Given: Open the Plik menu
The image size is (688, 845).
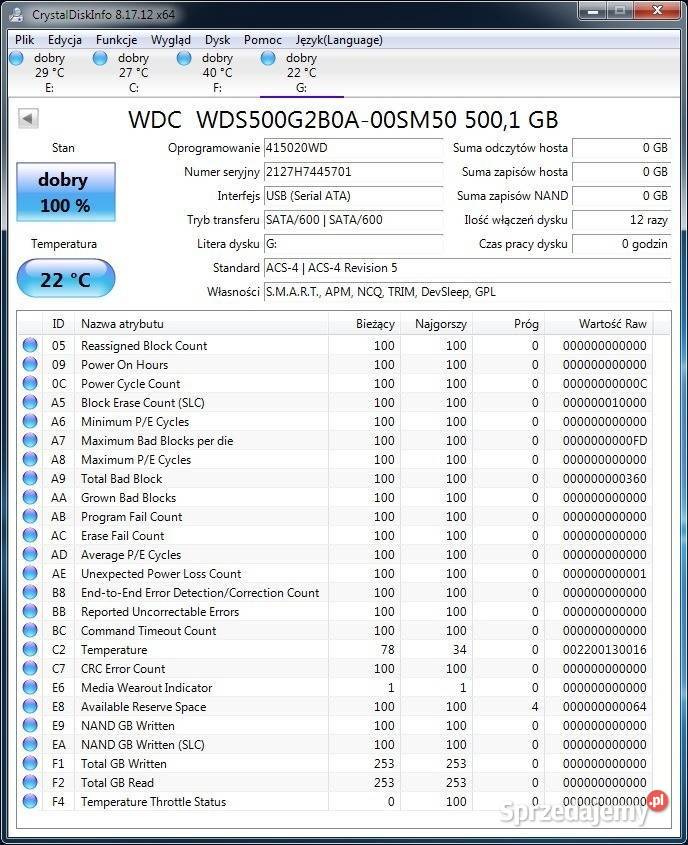Looking at the screenshot, I should click(25, 40).
